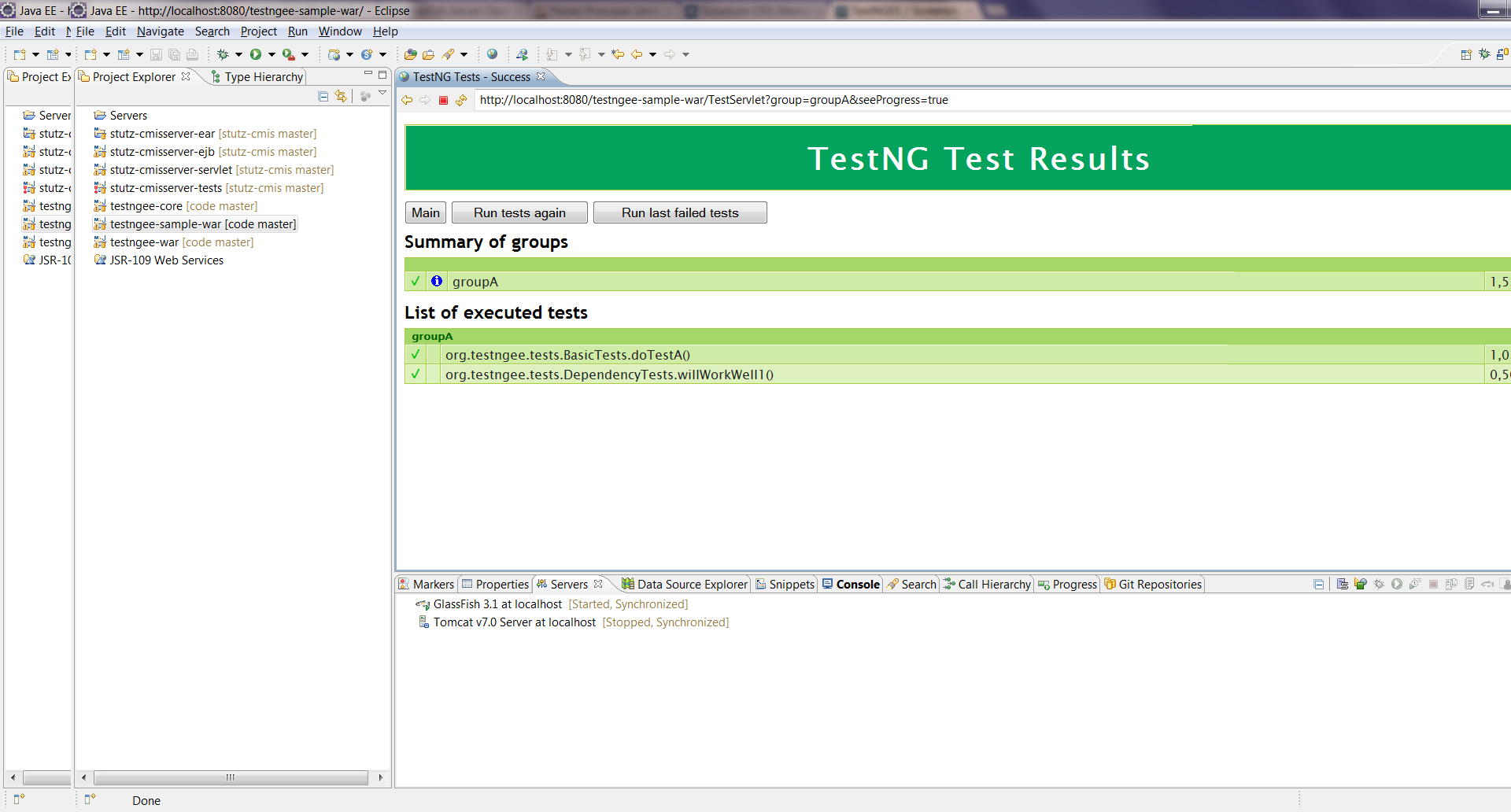Collapse All in Project Explorer
1511x812 pixels.
[x=323, y=96]
